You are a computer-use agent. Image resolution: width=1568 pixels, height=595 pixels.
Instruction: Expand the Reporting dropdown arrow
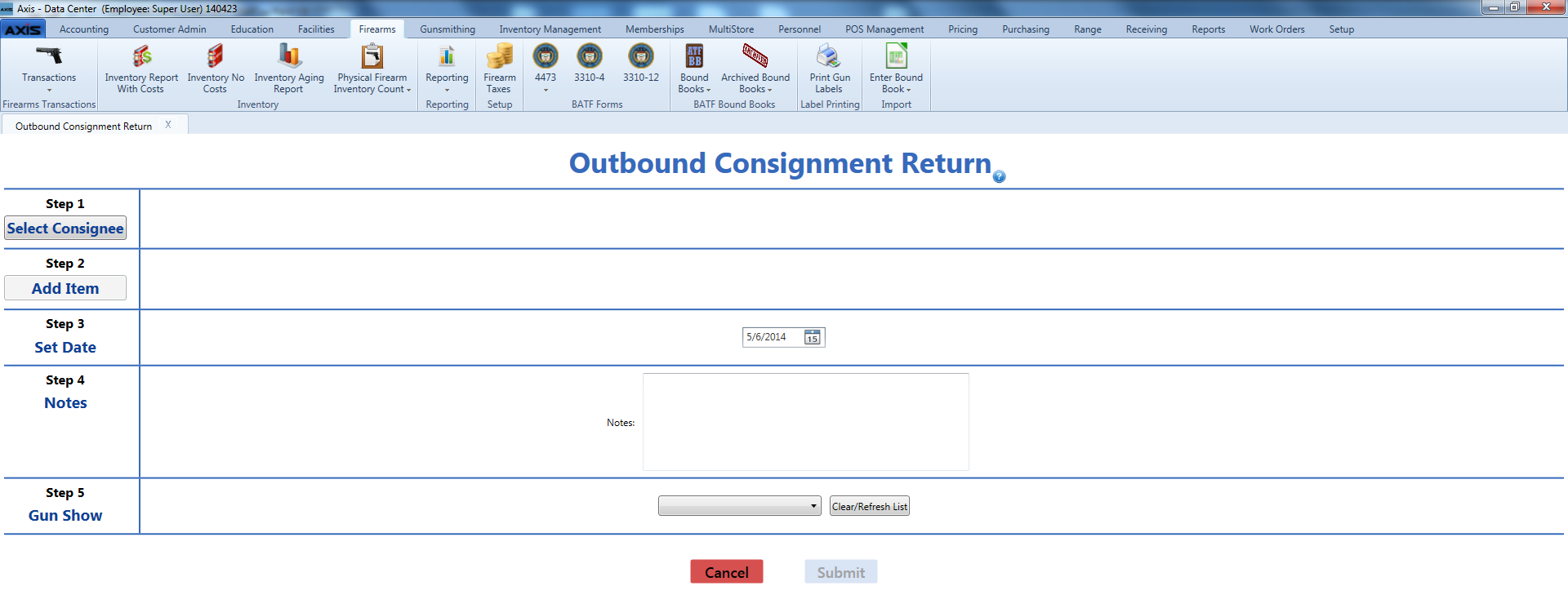(x=447, y=90)
